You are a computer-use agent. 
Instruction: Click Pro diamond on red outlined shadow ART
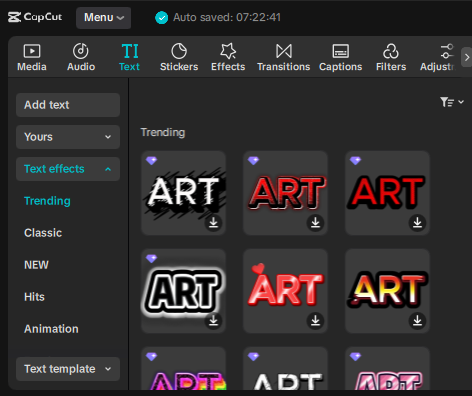(253, 161)
